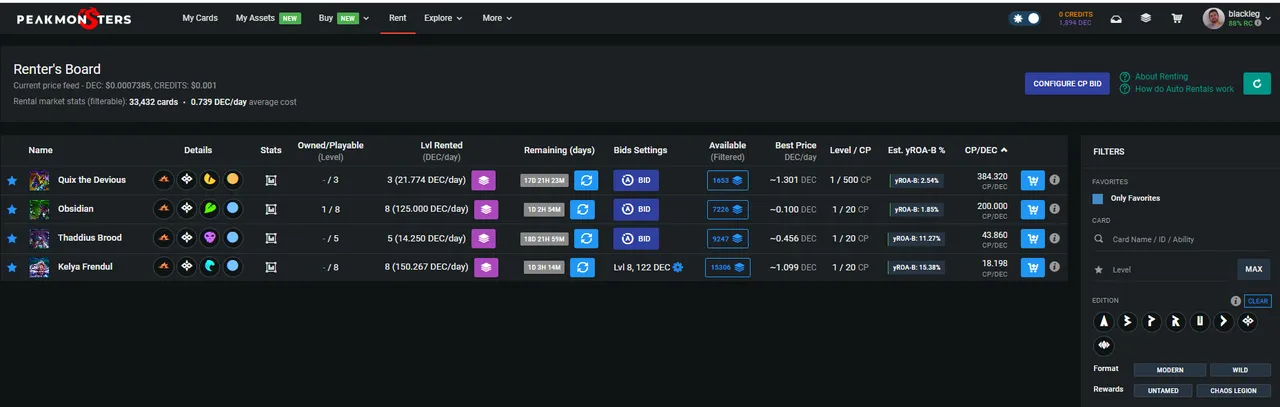Click the purple rented cards button for Kelya Frendul
The width and height of the screenshot is (1280, 407).
[484, 267]
